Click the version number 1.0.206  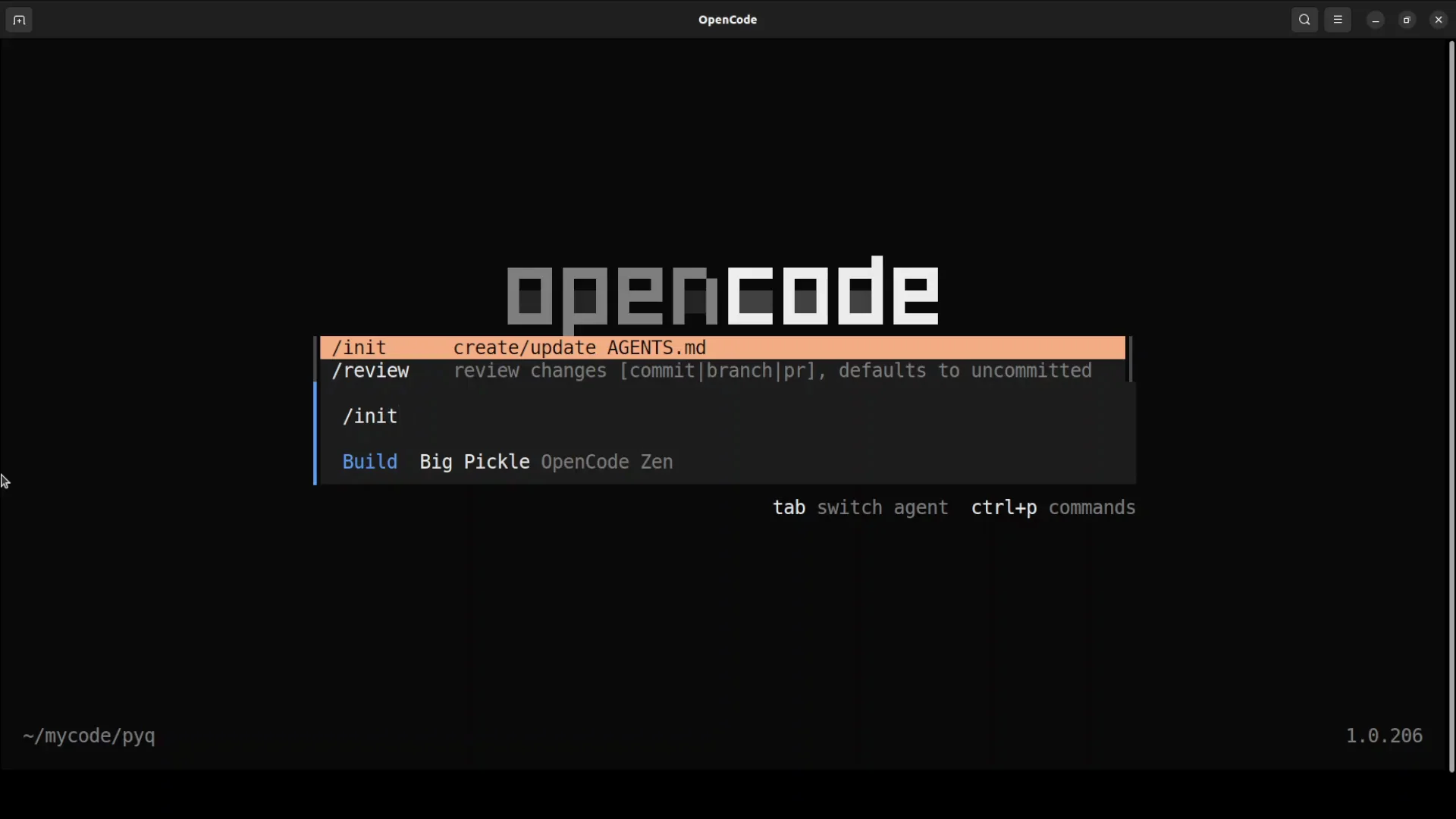[1384, 736]
